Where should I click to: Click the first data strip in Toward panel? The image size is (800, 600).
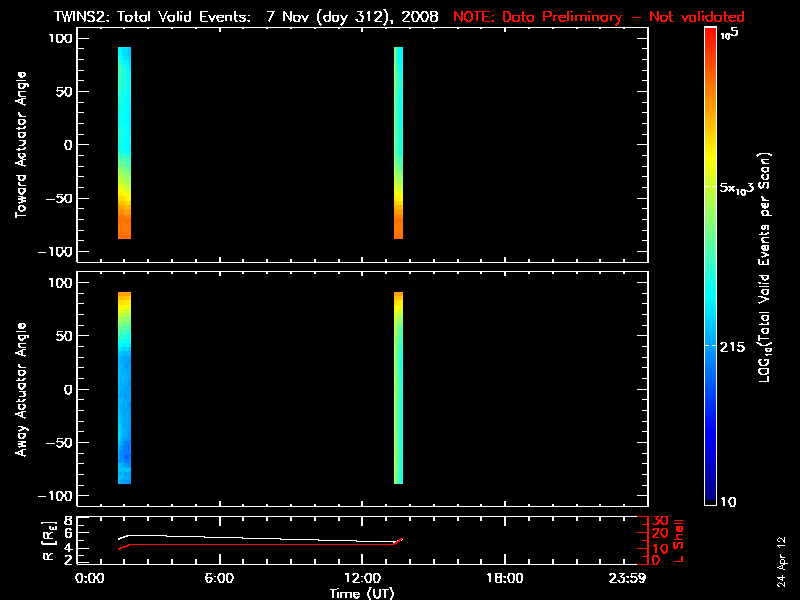(125, 143)
